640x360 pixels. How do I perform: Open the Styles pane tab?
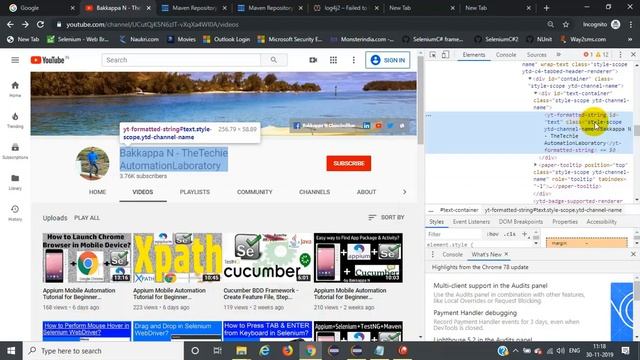436,222
